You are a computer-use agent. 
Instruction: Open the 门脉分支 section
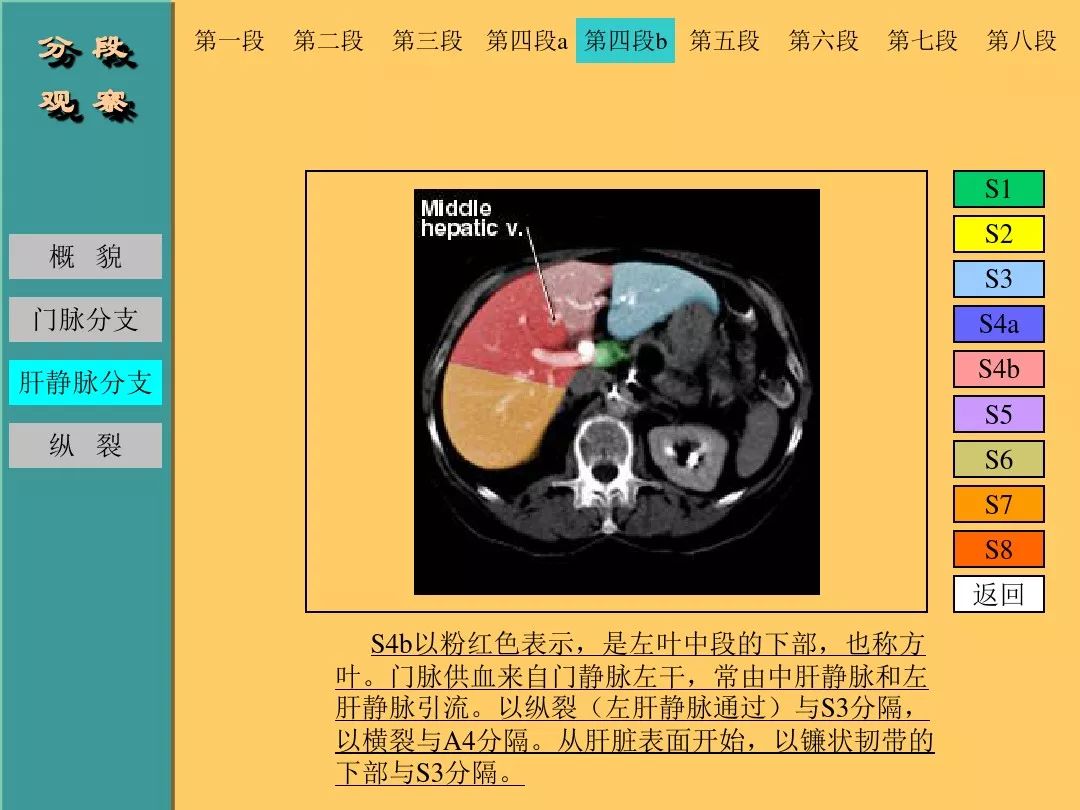coord(85,320)
